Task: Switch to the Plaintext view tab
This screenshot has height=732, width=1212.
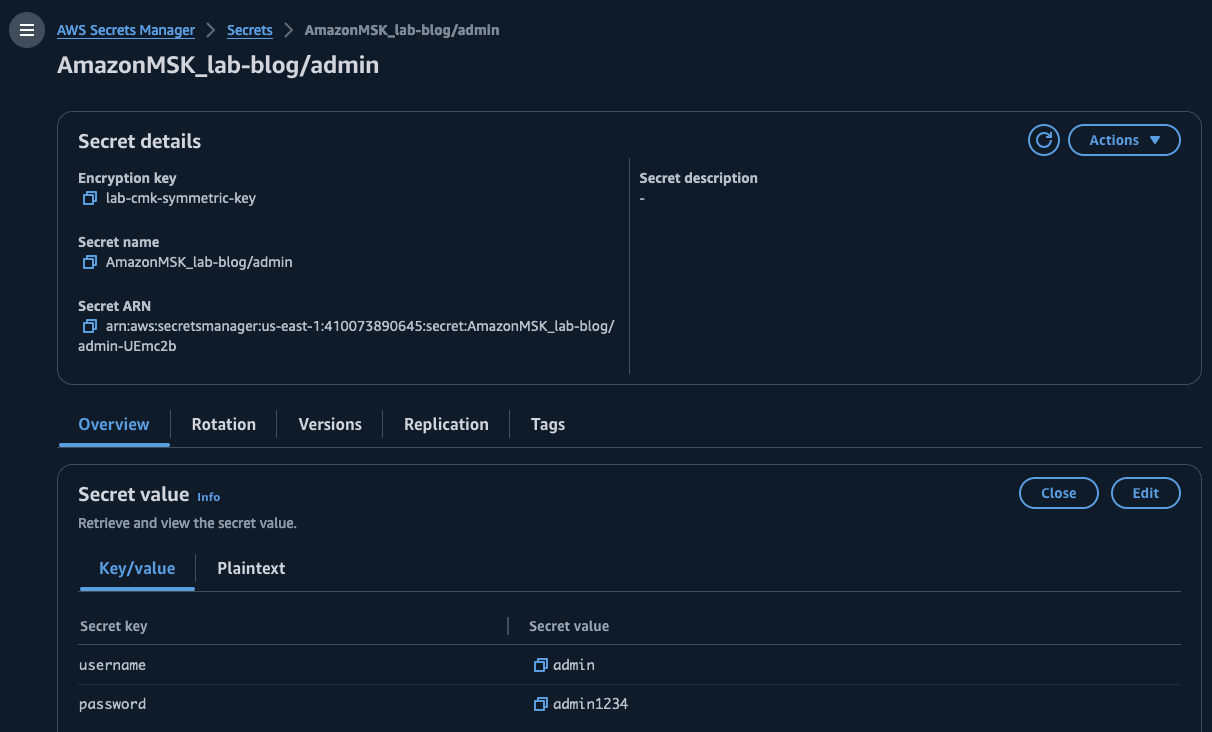Action: tap(251, 568)
